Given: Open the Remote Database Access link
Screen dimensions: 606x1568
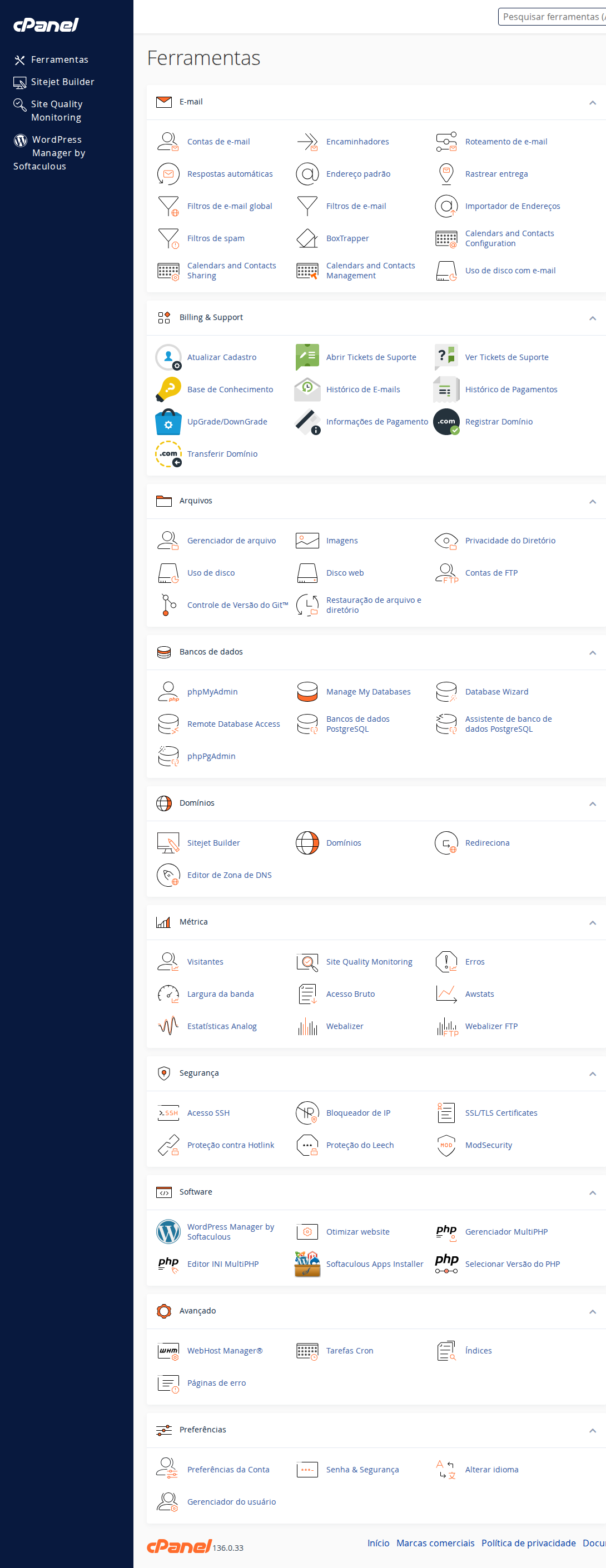Looking at the screenshot, I should 234,724.
